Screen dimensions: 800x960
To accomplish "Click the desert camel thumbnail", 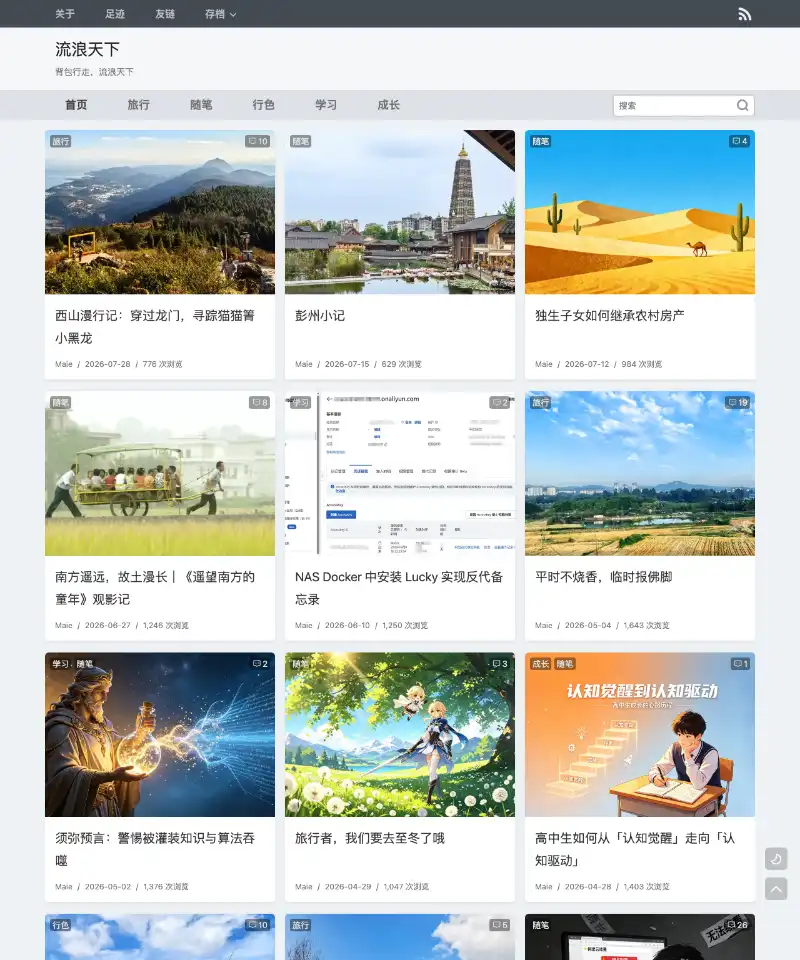I will (x=640, y=212).
